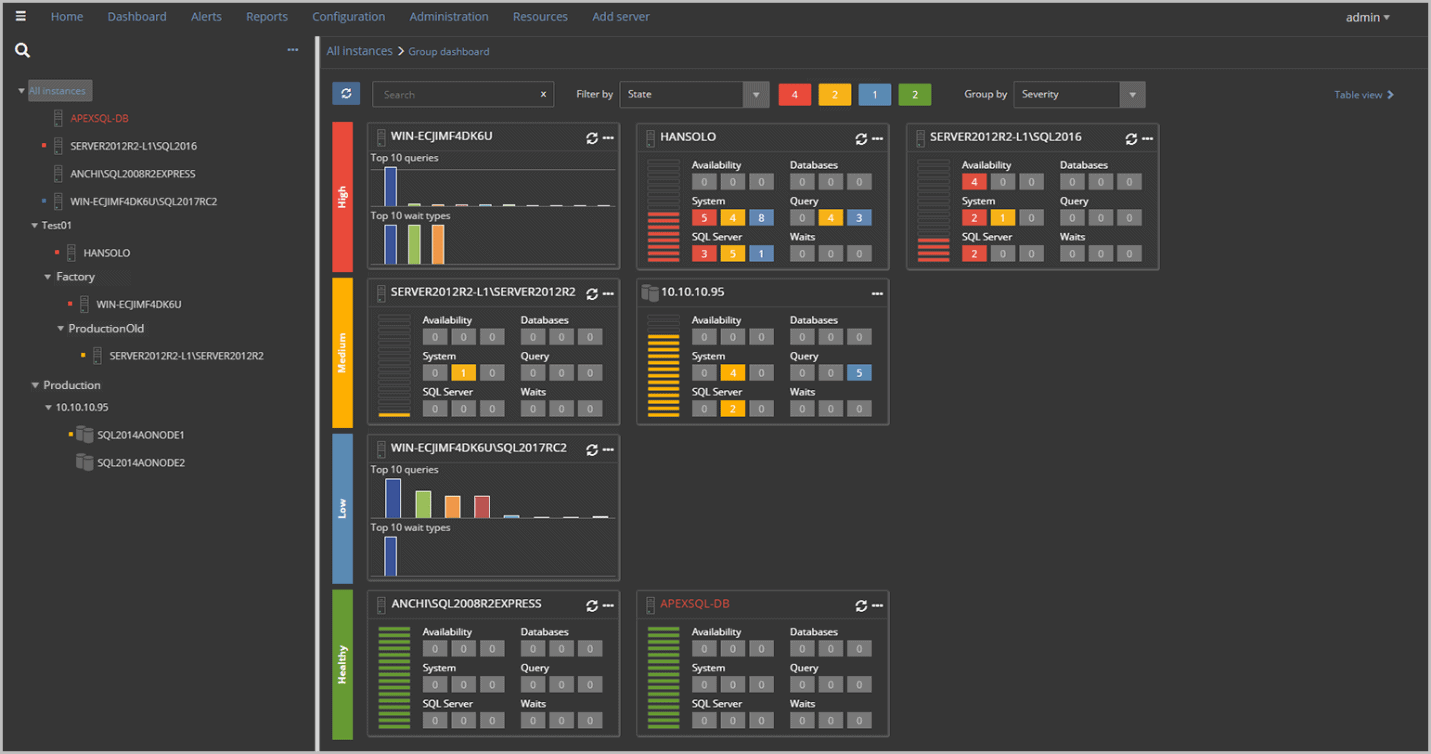Image resolution: width=1431 pixels, height=754 pixels.
Task: Toggle the green healthy state filter badge
Action: (914, 93)
